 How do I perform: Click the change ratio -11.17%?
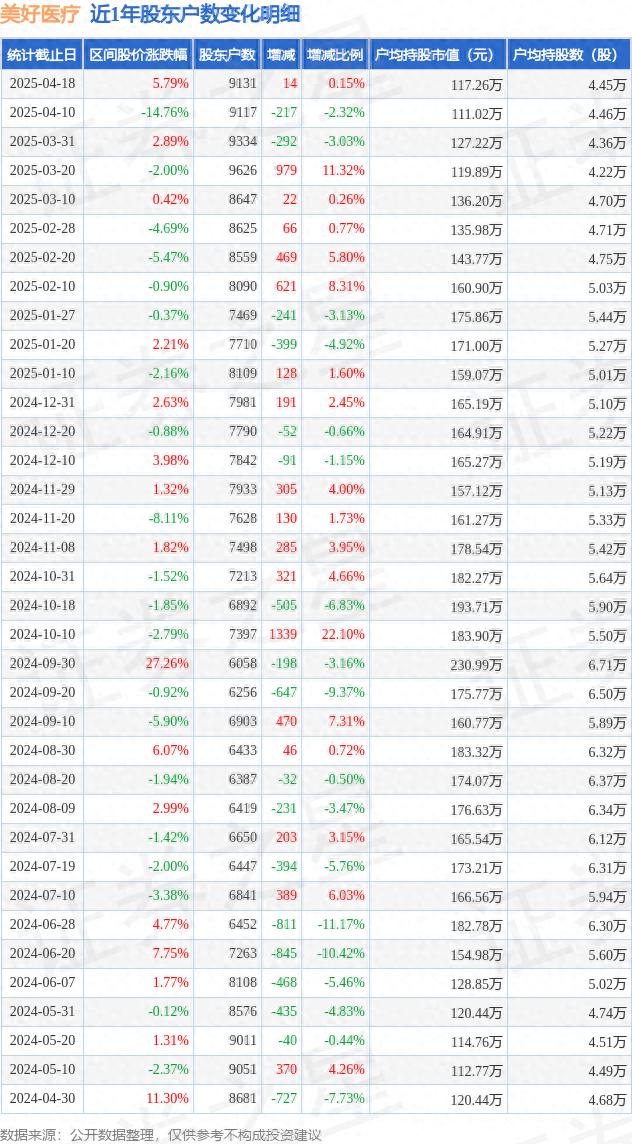click(x=341, y=924)
